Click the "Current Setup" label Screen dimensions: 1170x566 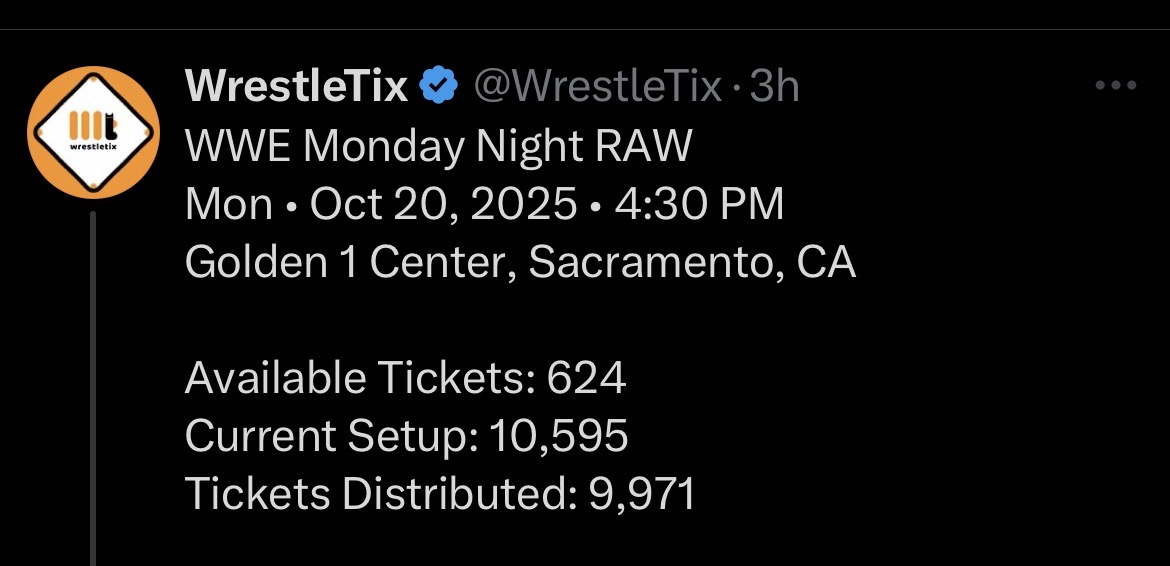click(x=332, y=436)
